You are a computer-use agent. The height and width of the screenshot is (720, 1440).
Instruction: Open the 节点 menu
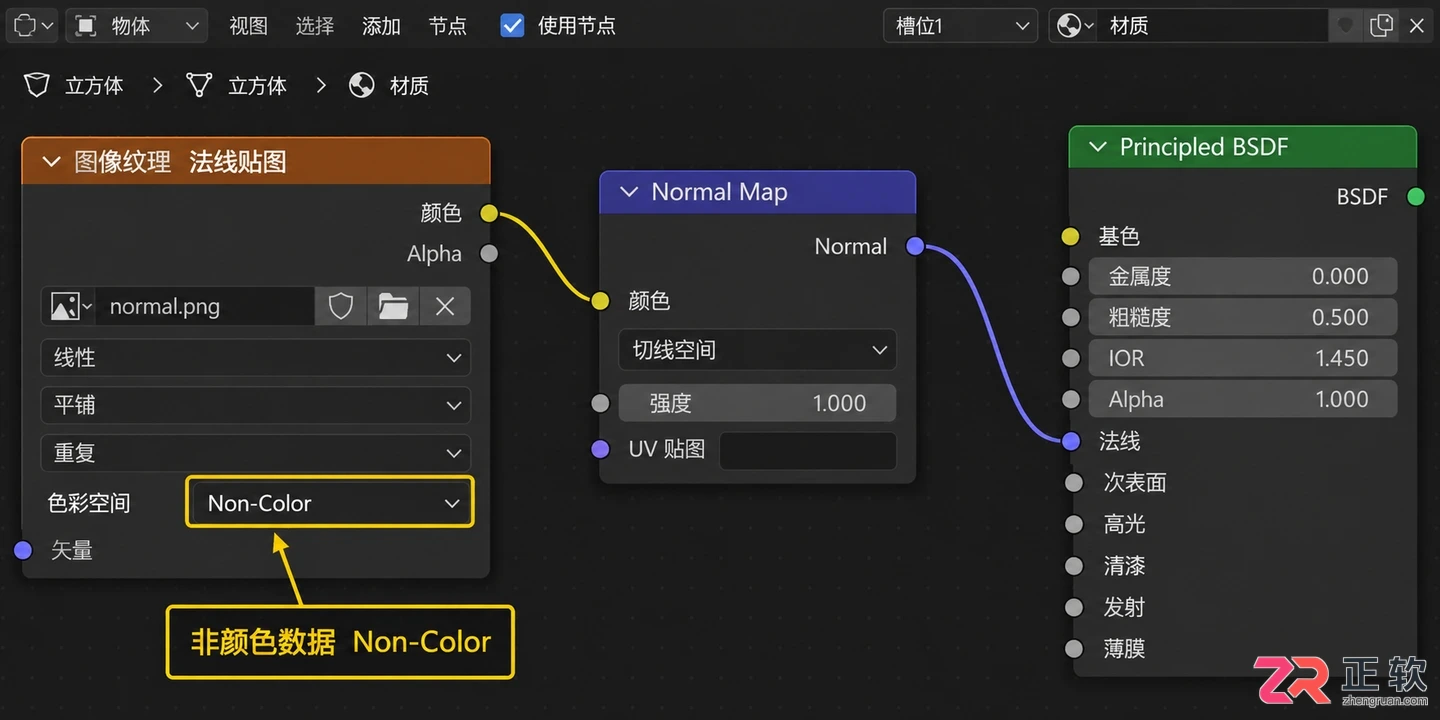(447, 26)
